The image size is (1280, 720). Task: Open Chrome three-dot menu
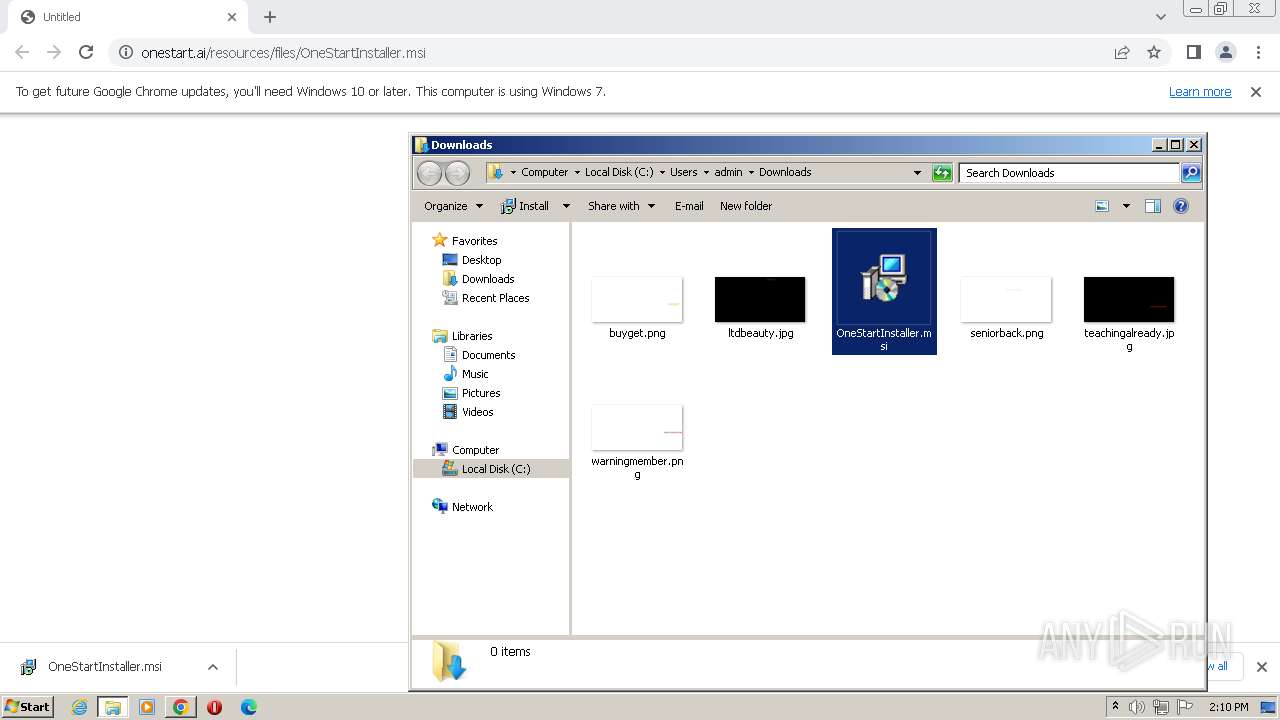point(1258,52)
